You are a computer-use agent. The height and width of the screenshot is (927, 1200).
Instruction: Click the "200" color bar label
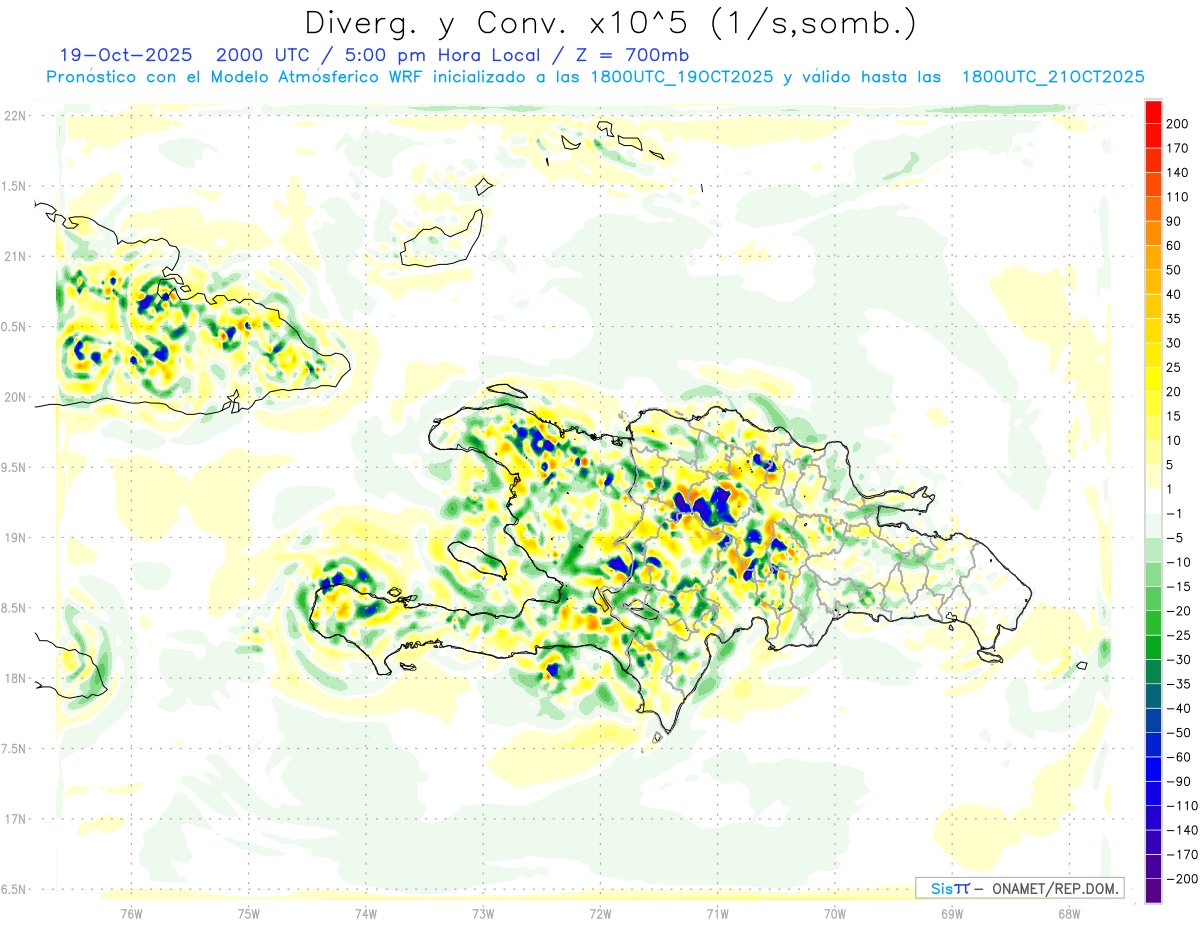click(1177, 124)
